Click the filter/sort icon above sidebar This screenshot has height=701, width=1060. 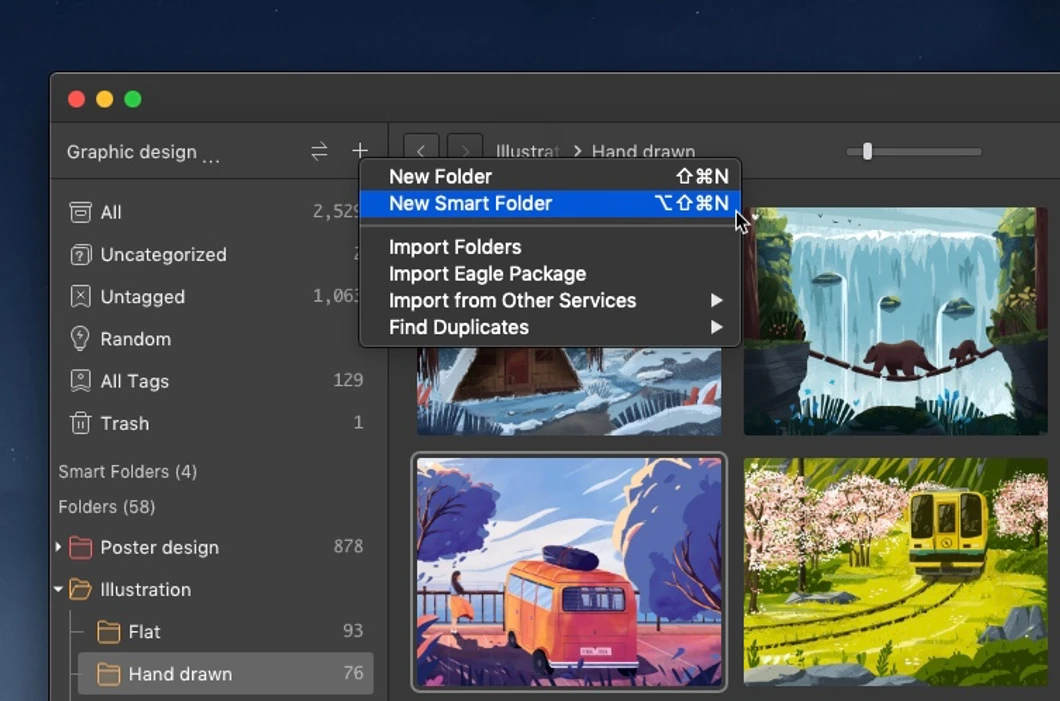pyautogui.click(x=319, y=151)
